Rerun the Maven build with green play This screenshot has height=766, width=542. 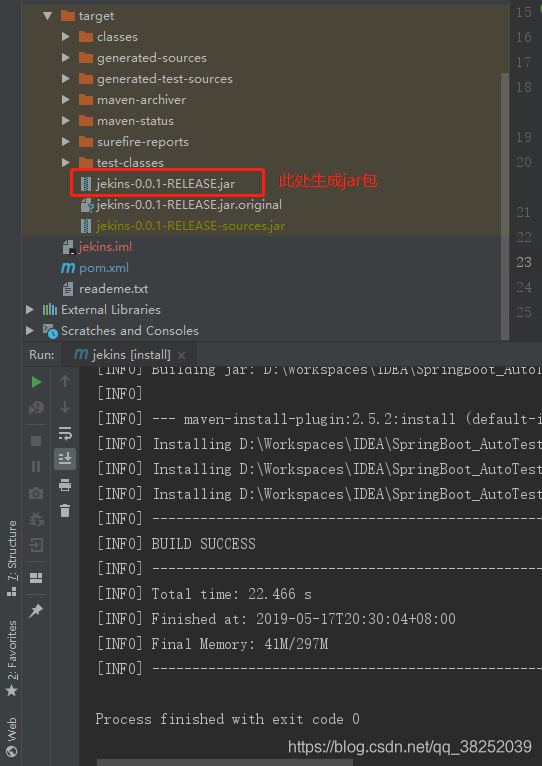point(36,382)
